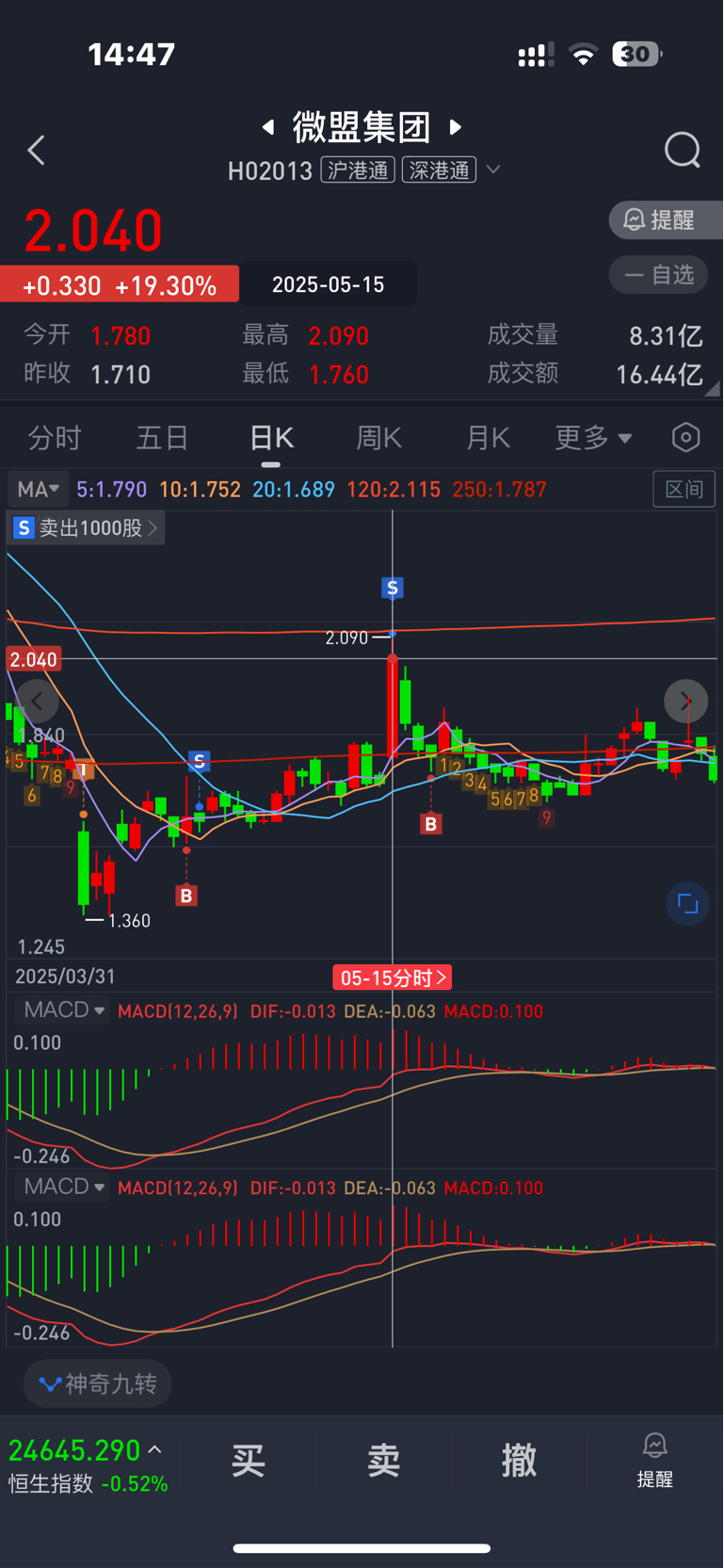Toggle 自选 watchlist button

pyautogui.click(x=658, y=275)
